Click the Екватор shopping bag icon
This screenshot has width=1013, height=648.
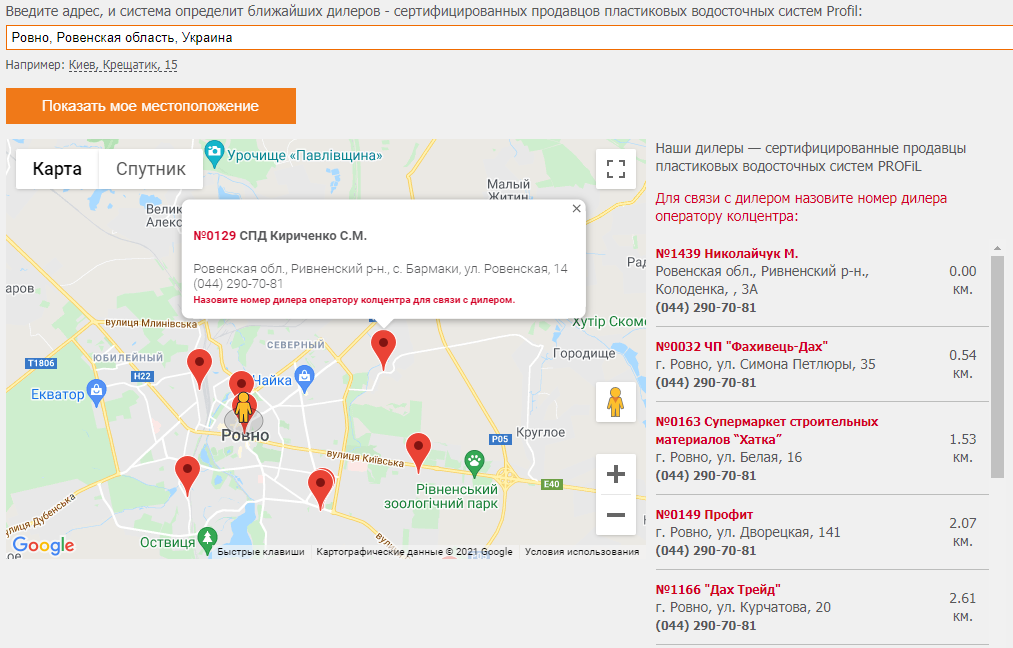[96, 393]
